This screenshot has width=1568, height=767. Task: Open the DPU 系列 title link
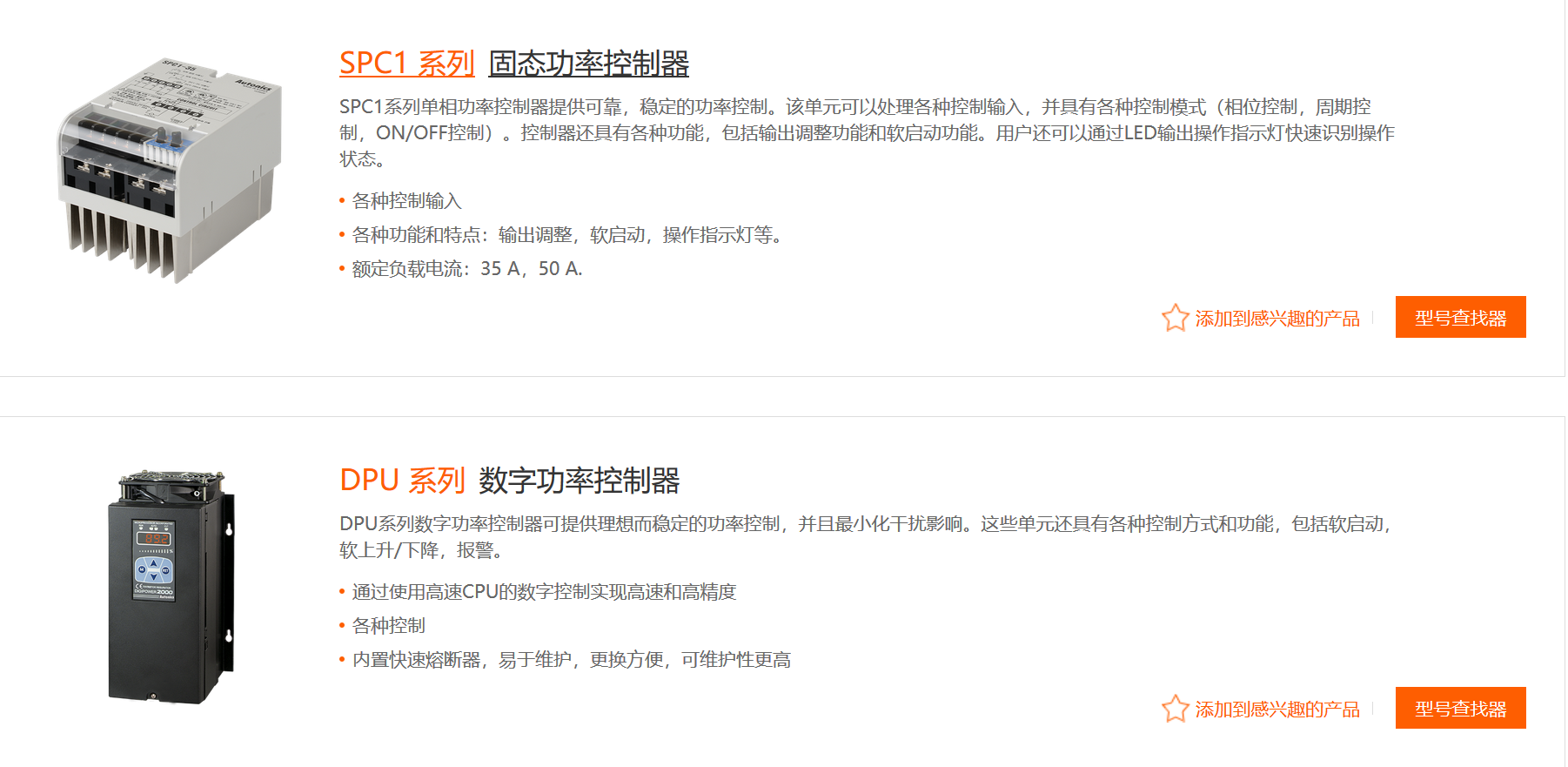coord(402,481)
